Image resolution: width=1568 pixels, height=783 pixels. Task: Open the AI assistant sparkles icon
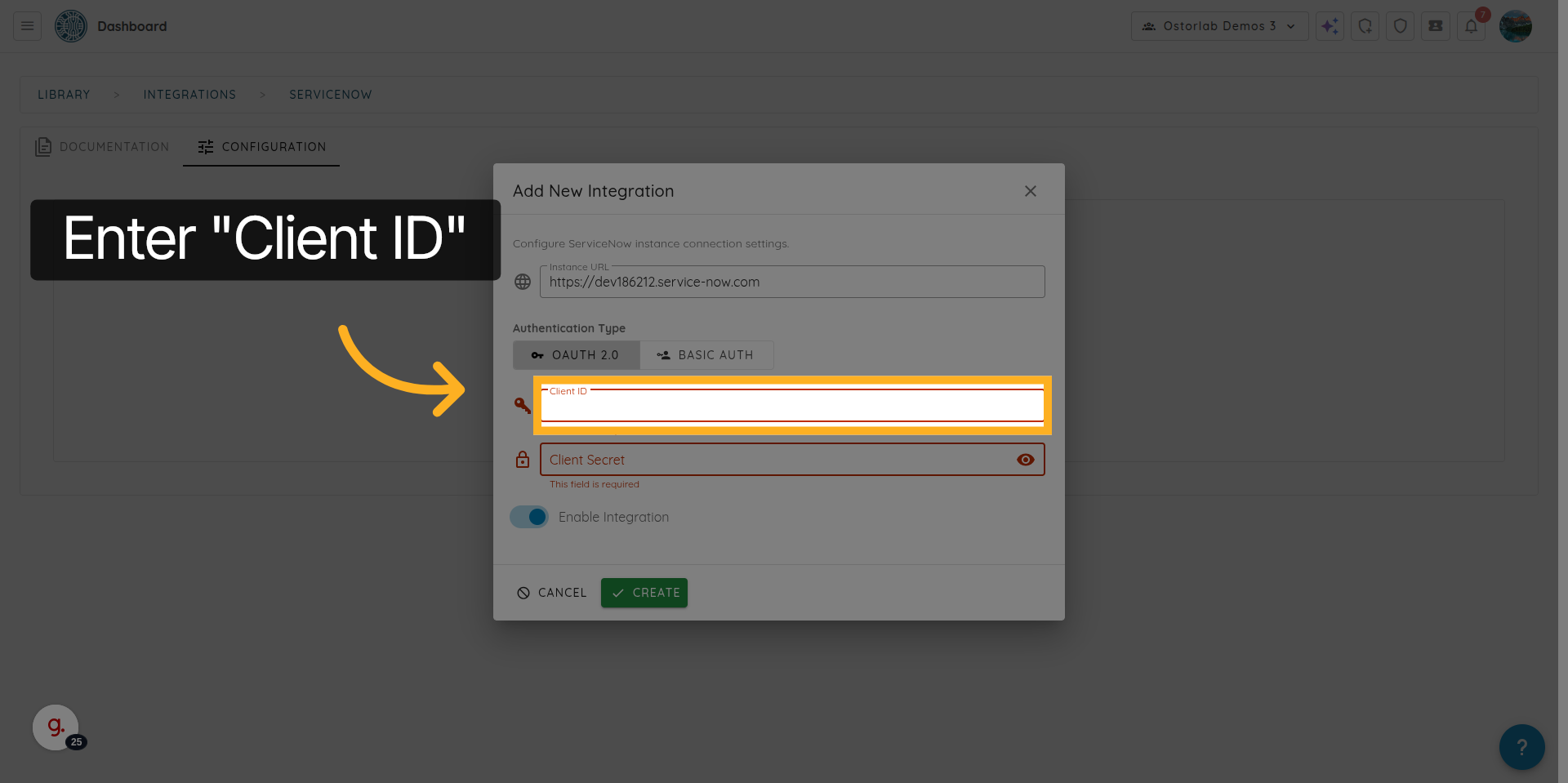[x=1330, y=25]
